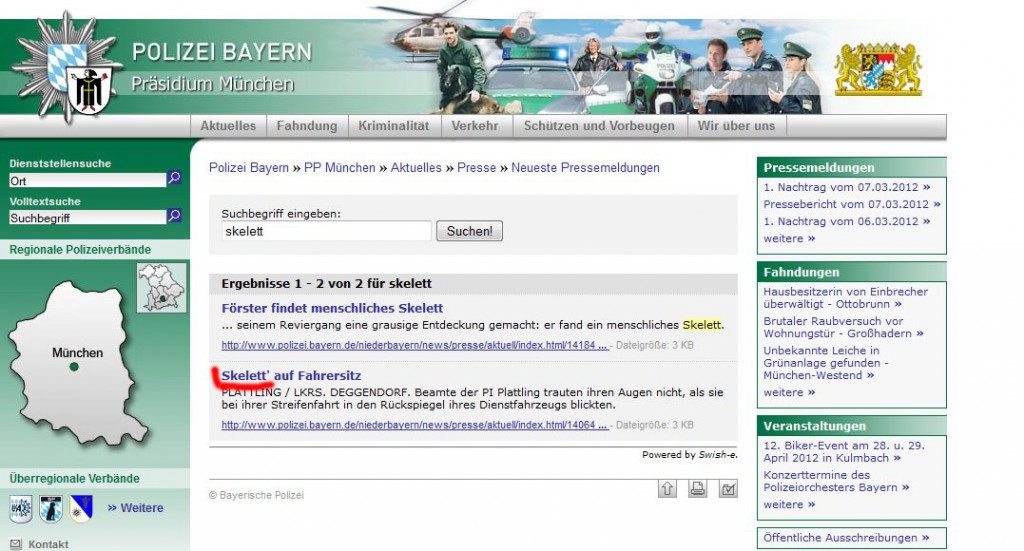Select the Verkehr navigation item

475,126
